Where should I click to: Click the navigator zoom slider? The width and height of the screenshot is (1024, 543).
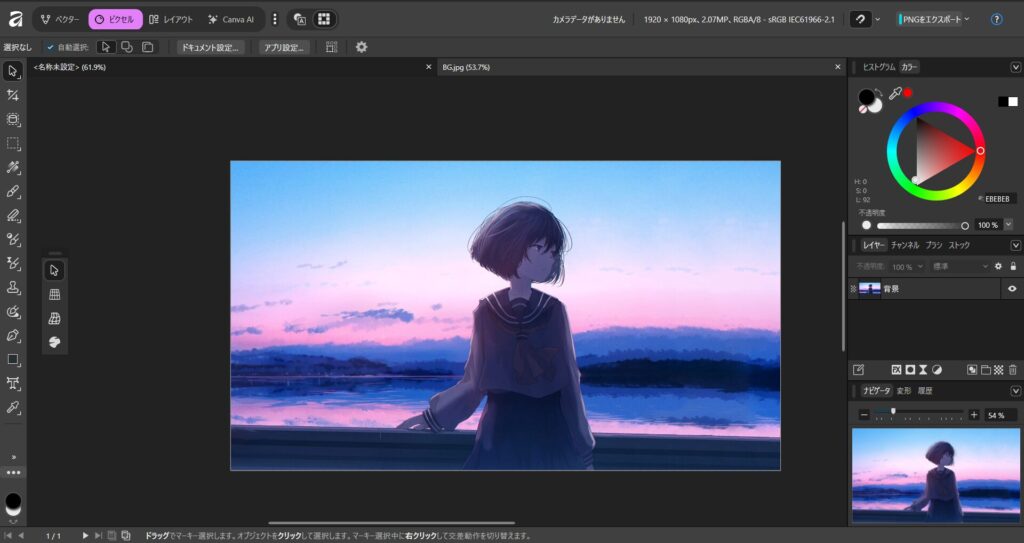[x=918, y=412]
